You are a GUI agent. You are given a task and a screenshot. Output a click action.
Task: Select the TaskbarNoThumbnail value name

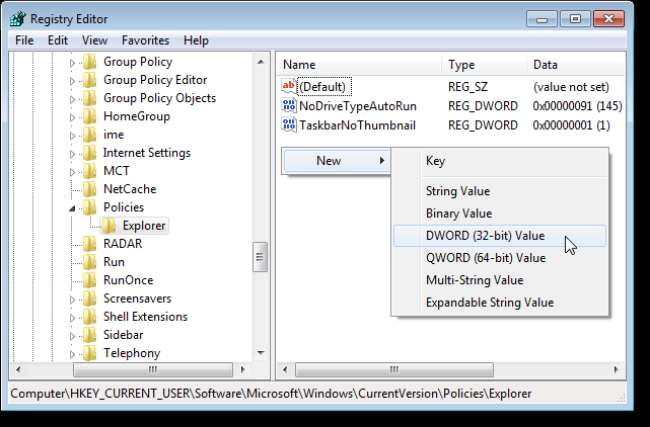click(357, 125)
